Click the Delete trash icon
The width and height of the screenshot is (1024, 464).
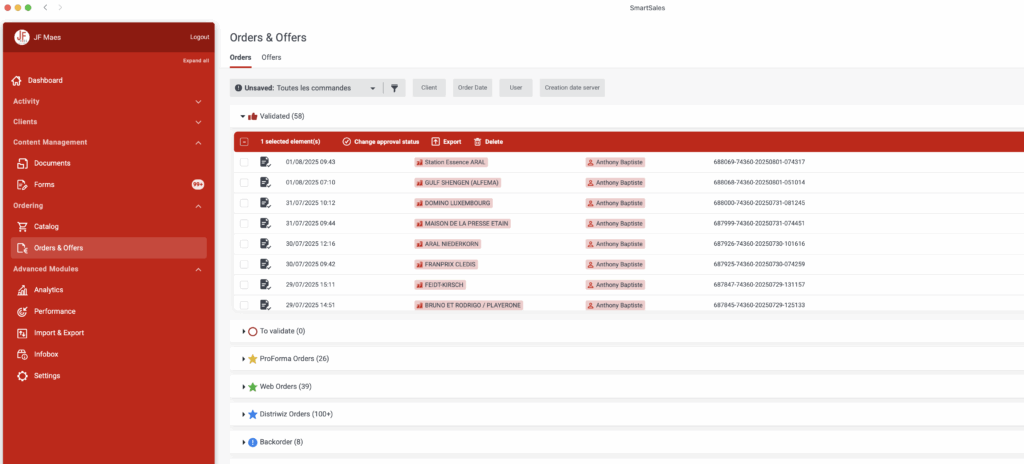[x=477, y=142]
